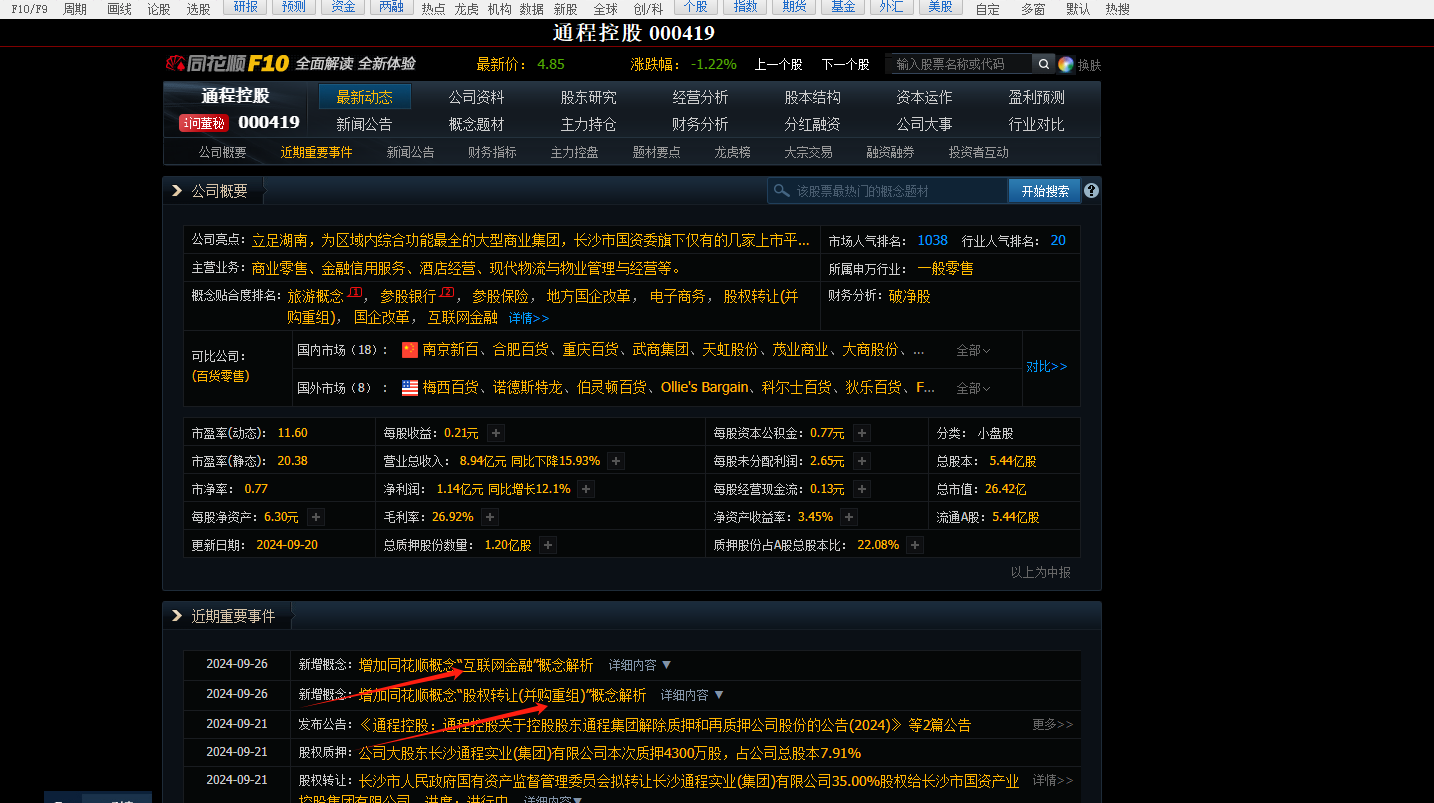1434x803 pixels.
Task: Open the 盈利预测 tab
Action: click(1036, 97)
